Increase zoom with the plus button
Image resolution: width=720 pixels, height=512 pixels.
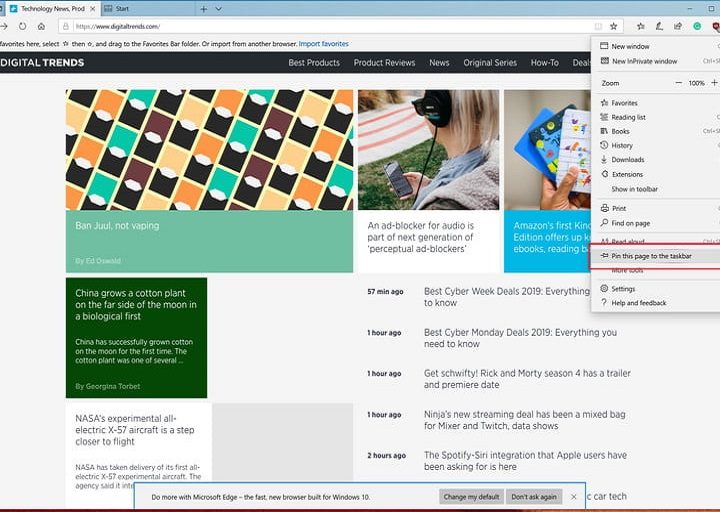[x=716, y=83]
